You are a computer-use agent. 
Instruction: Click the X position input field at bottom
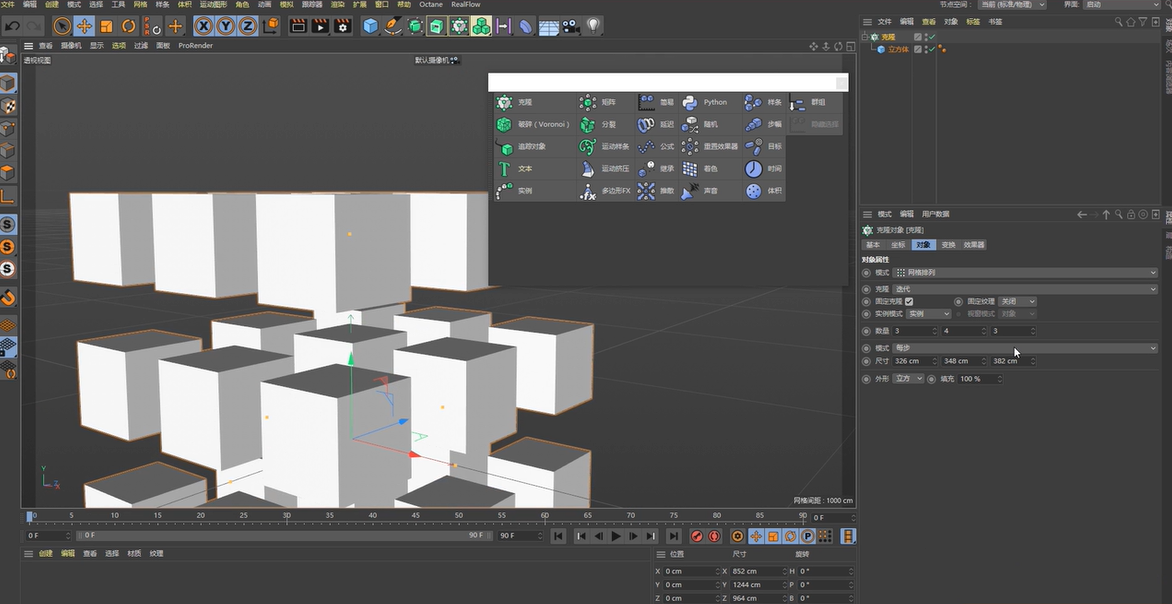(x=690, y=571)
